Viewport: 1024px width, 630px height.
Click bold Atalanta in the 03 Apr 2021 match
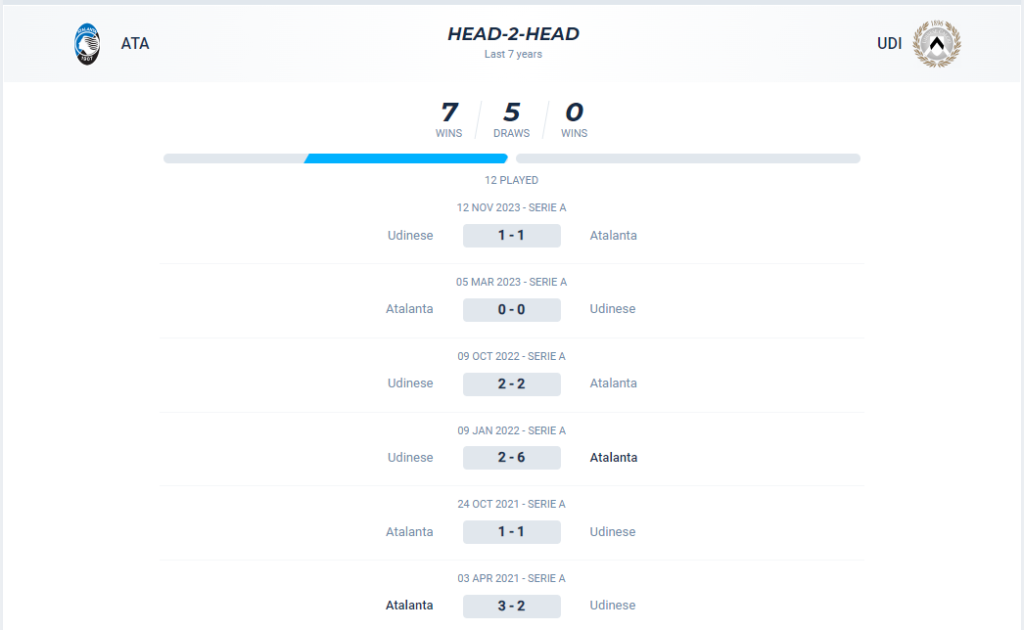[x=409, y=605]
